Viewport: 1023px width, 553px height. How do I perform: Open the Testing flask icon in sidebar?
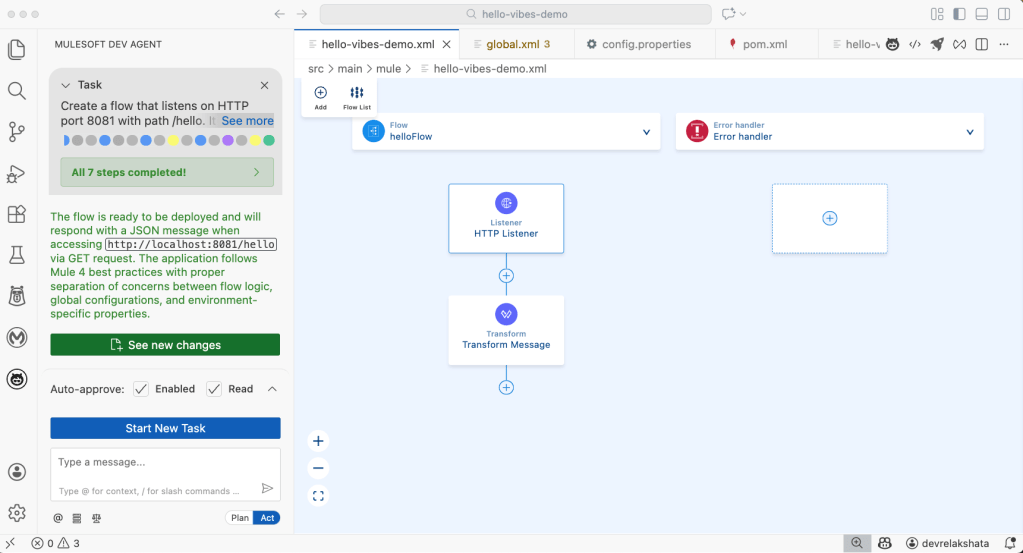click(16, 255)
